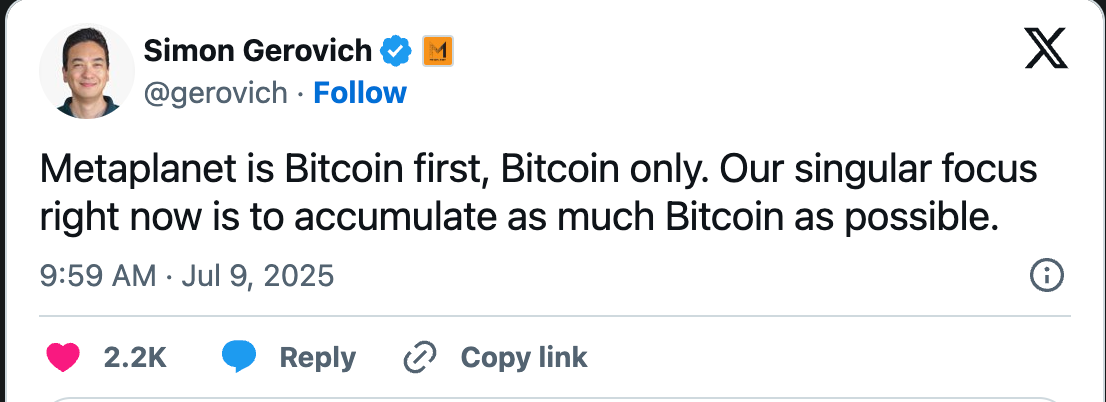Click the 2.2K likes count
Image resolution: width=1106 pixels, height=402 pixels.
[135, 357]
